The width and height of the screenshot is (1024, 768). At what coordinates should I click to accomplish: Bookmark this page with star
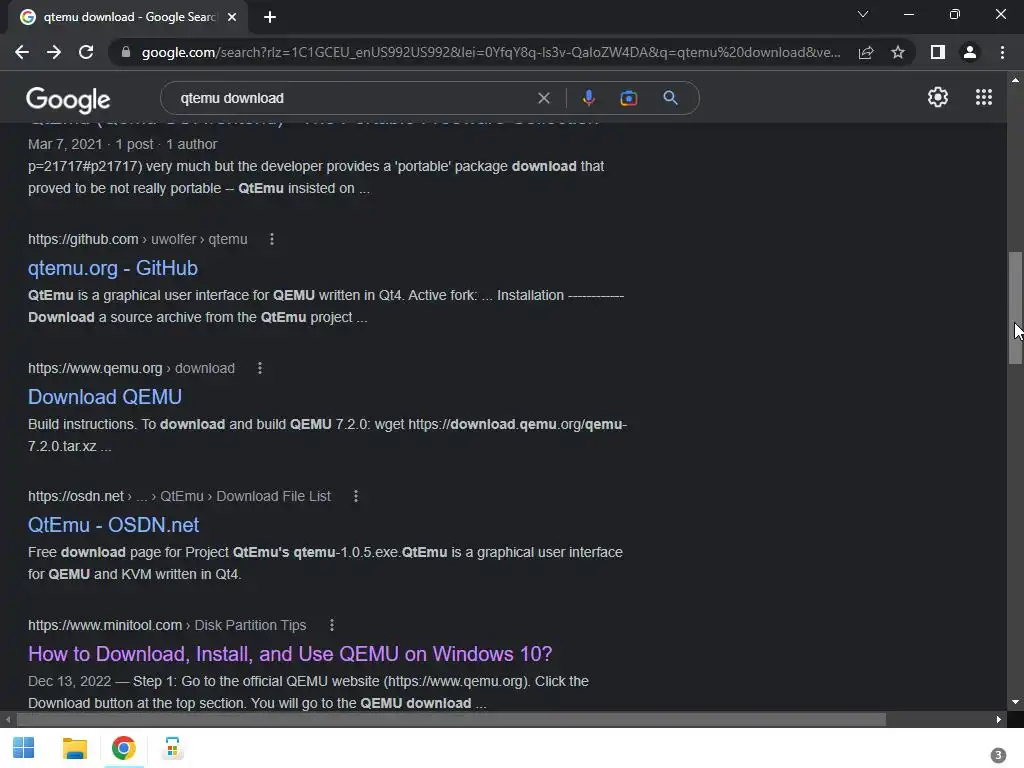point(898,52)
